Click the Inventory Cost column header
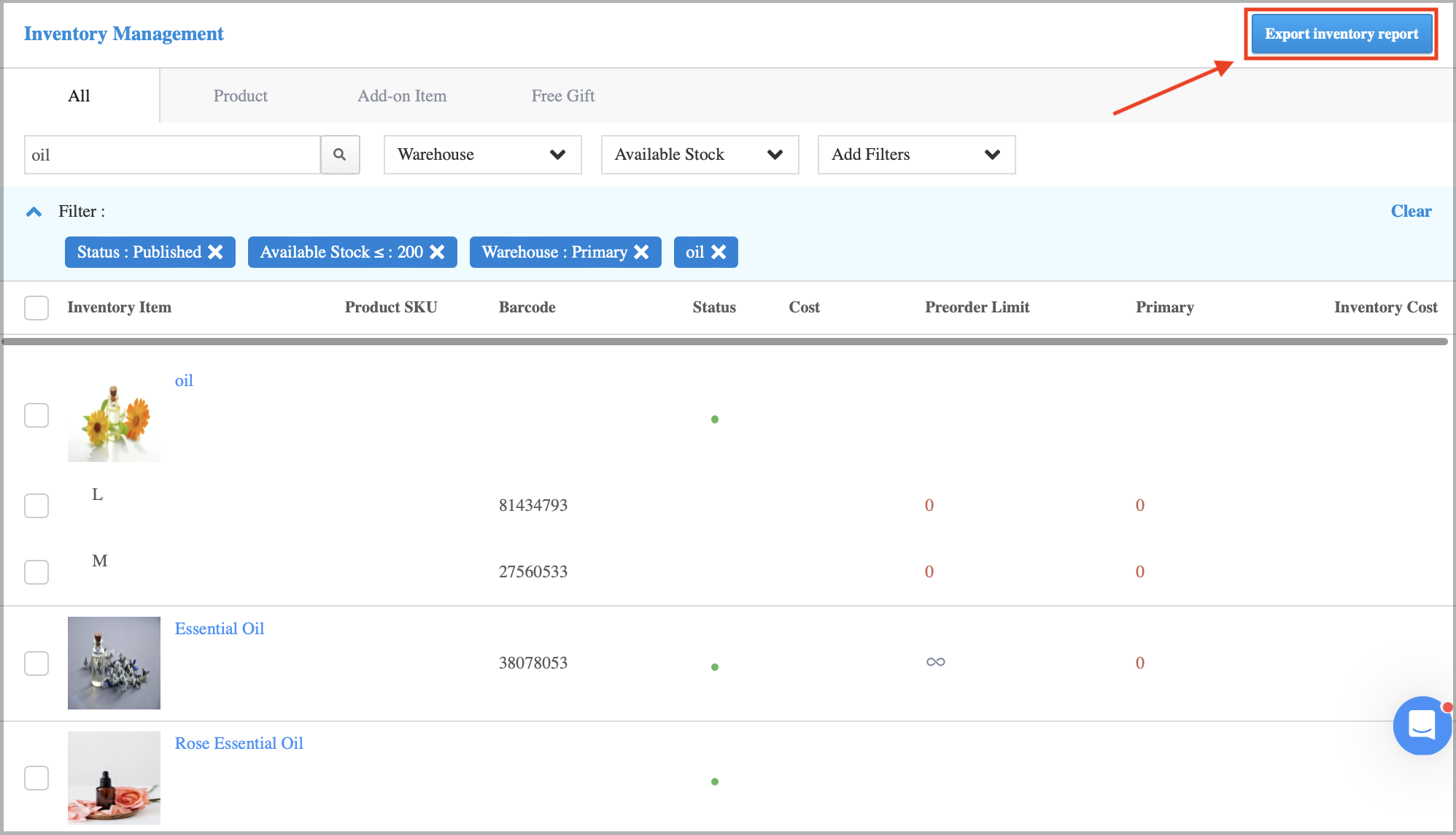The width and height of the screenshot is (1456, 835). click(1385, 307)
